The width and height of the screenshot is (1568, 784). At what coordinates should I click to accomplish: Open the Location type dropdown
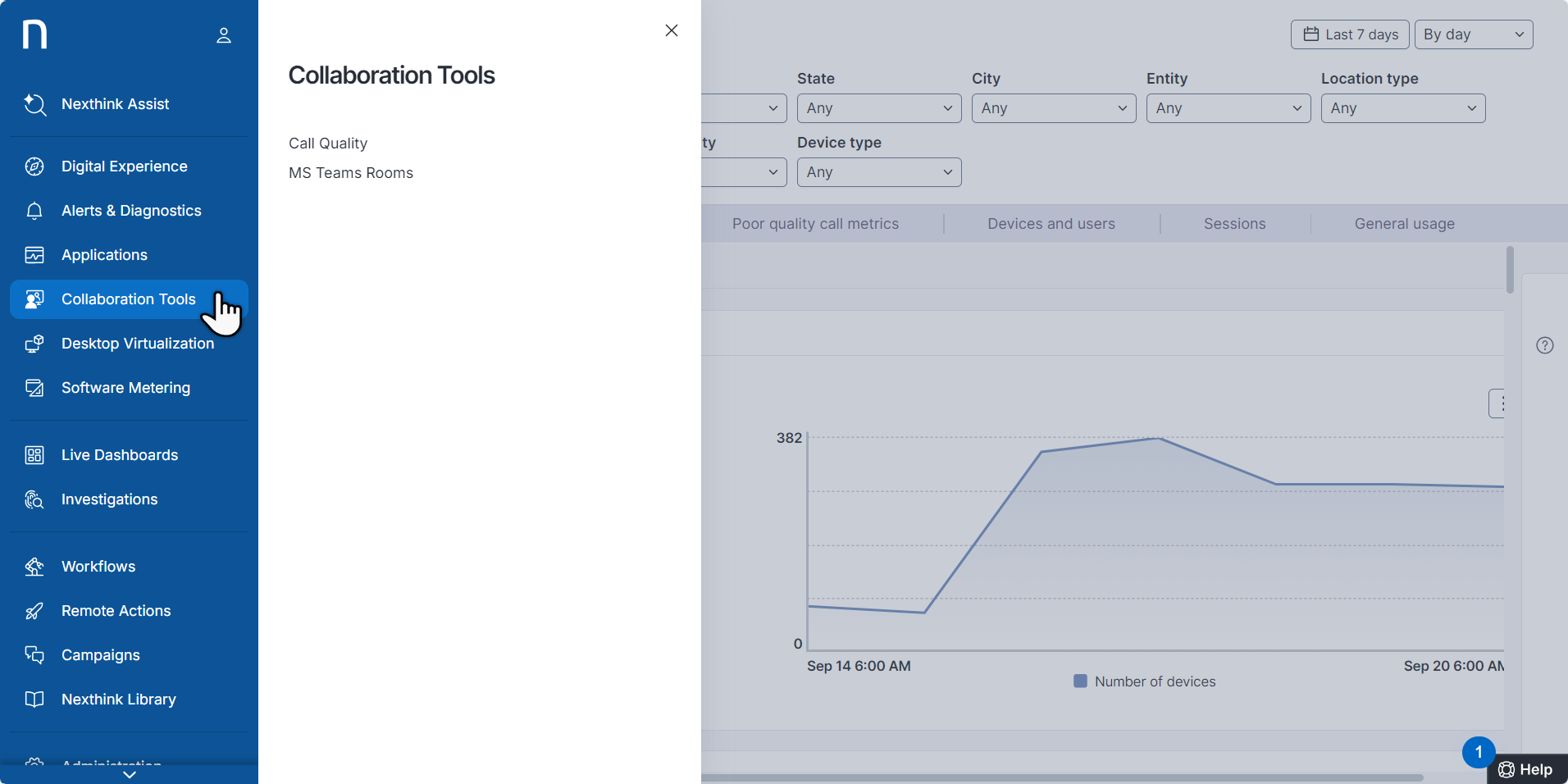(1402, 108)
